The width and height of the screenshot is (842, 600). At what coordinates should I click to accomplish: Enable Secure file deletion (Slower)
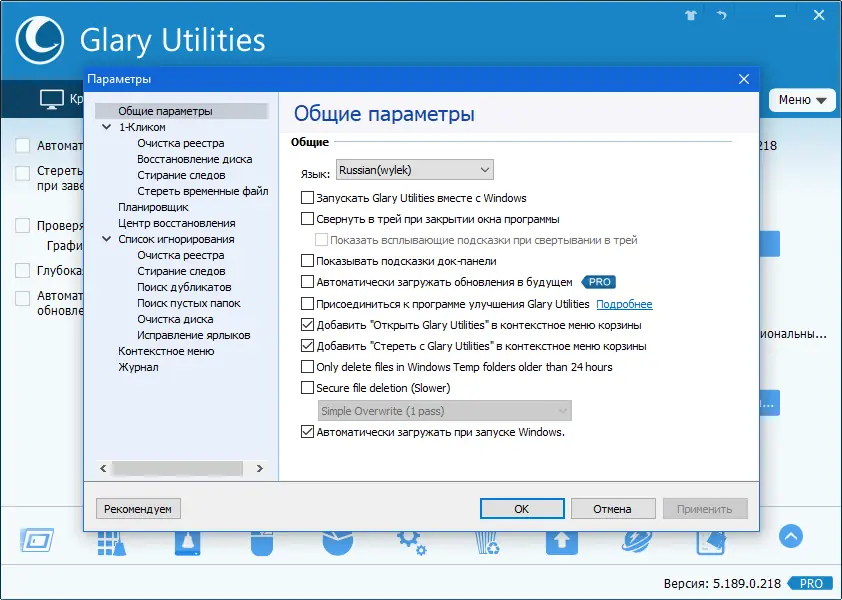coord(307,388)
